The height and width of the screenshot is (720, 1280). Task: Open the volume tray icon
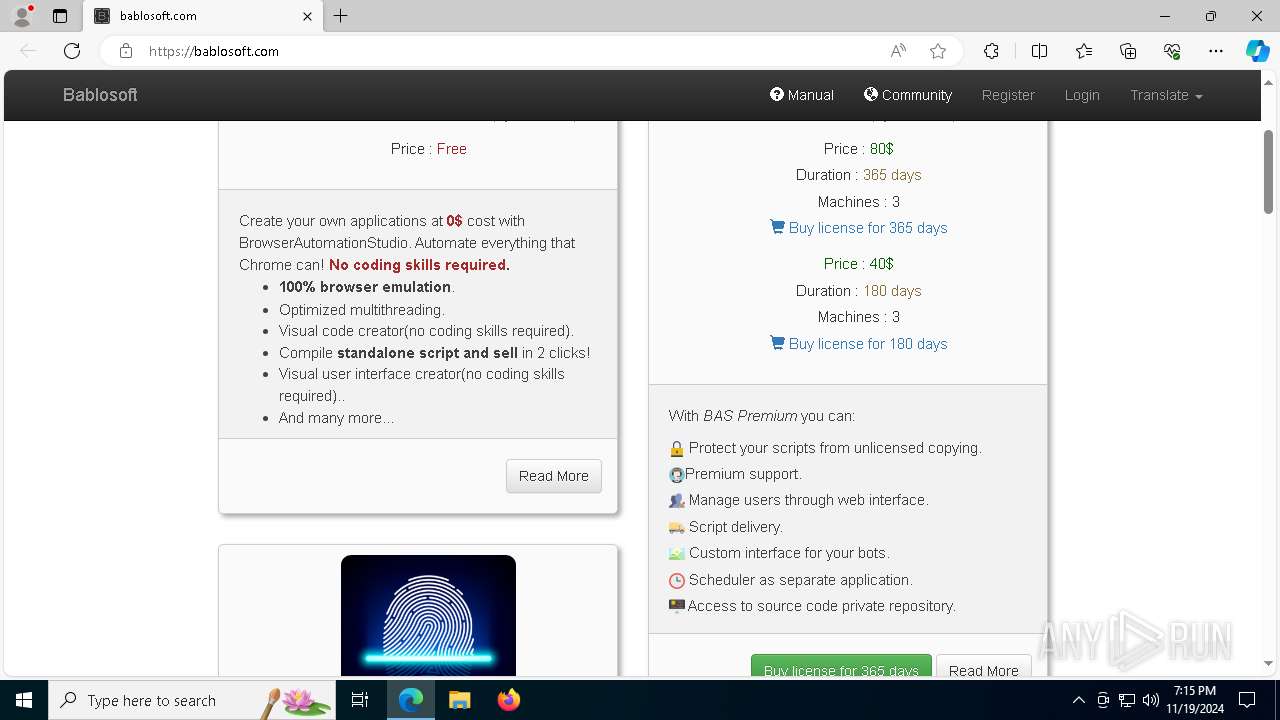(x=1151, y=700)
